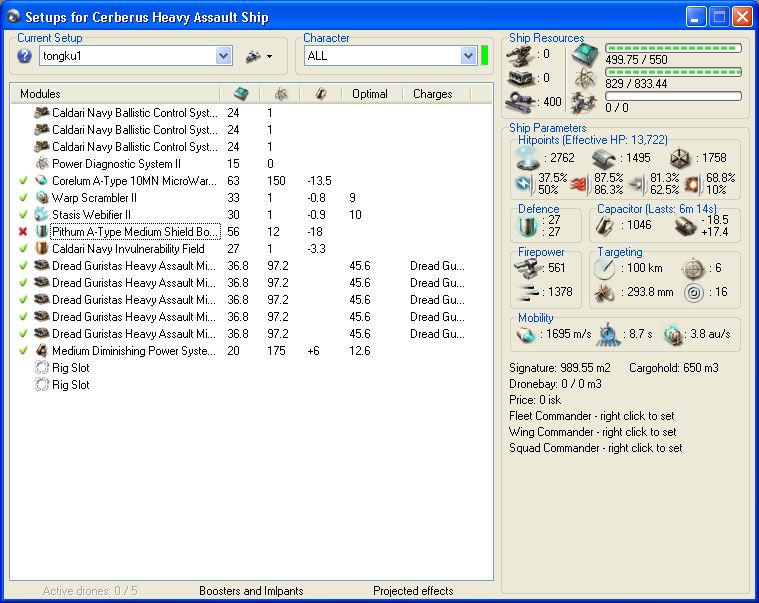The width and height of the screenshot is (759, 603).
Task: Open the Projected effects tab
Action: point(413,591)
